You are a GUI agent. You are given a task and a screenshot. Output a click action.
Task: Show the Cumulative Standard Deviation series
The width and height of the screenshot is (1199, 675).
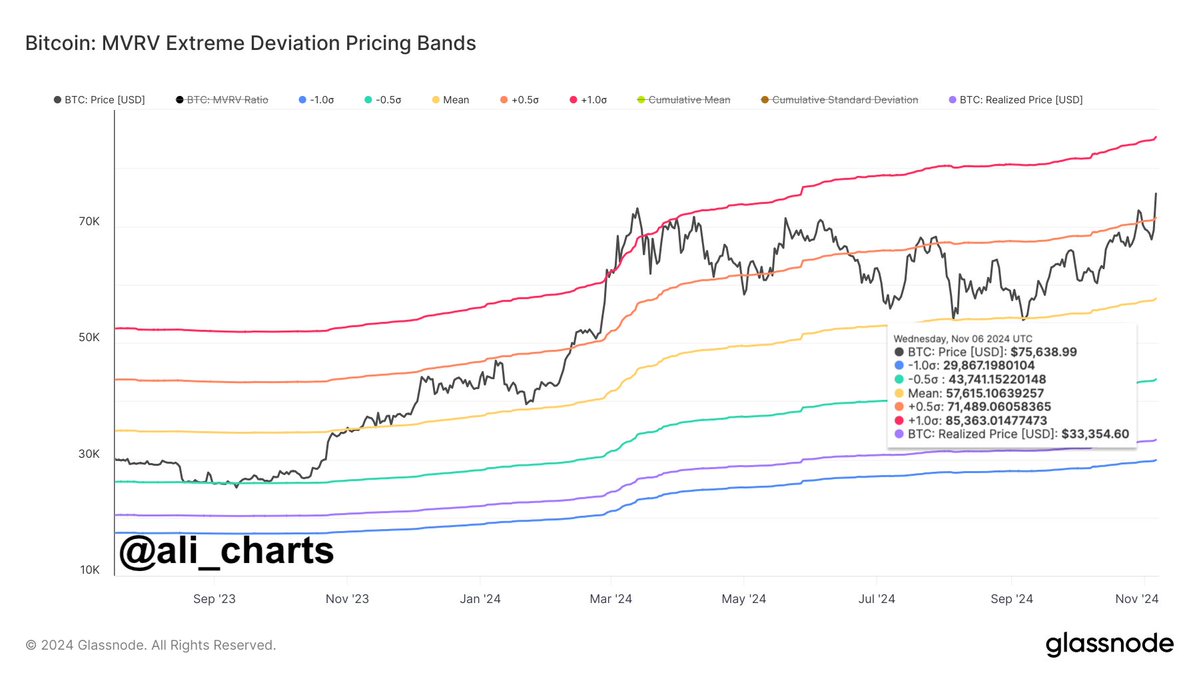coord(840,100)
